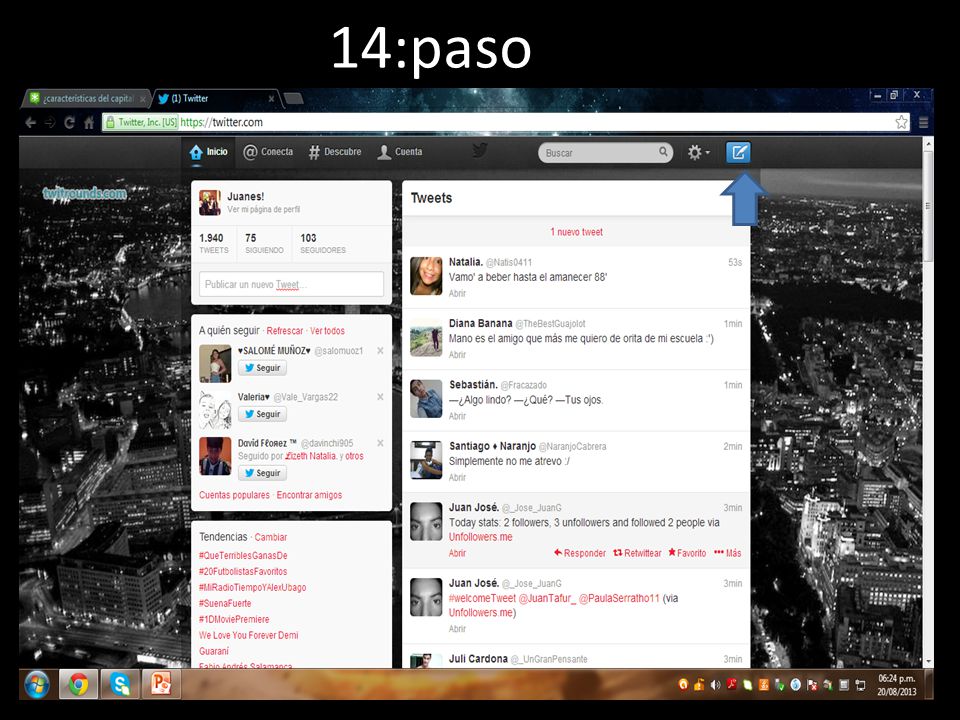
Task: Follow SALOMÉ MUÑOZ
Action: (x=263, y=368)
